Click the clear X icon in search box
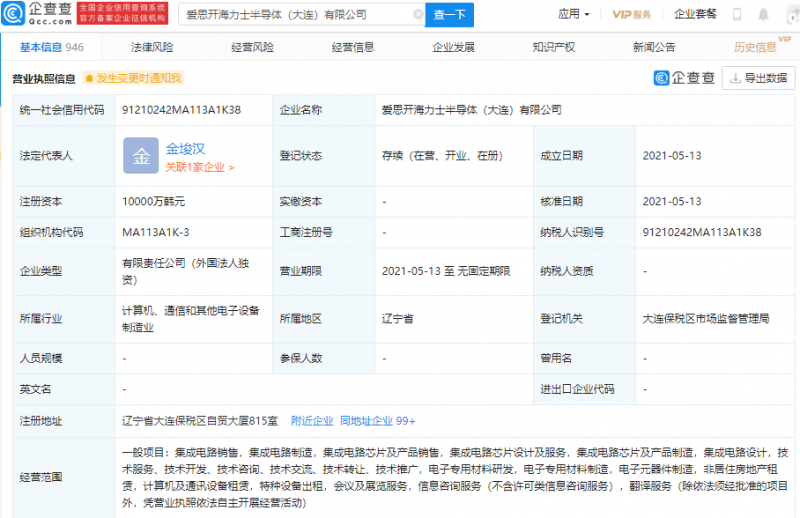This screenshot has height=518, width=800. coord(414,15)
